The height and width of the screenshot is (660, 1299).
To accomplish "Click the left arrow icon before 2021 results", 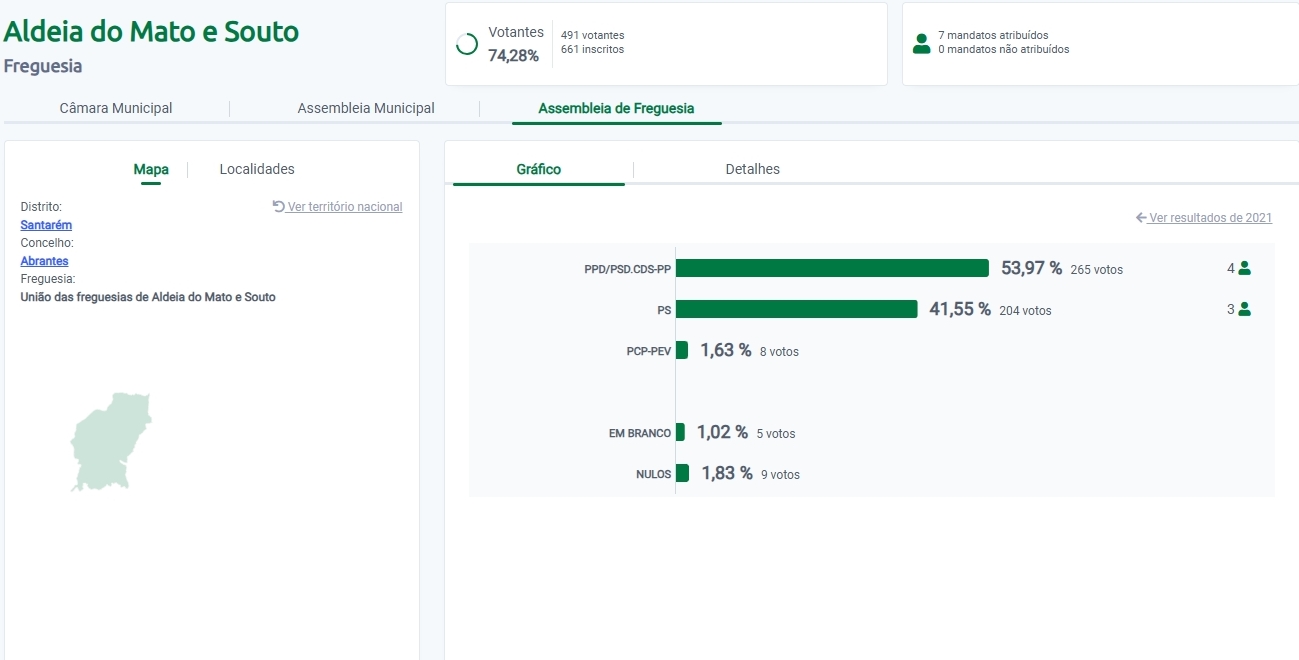I will (1141, 218).
